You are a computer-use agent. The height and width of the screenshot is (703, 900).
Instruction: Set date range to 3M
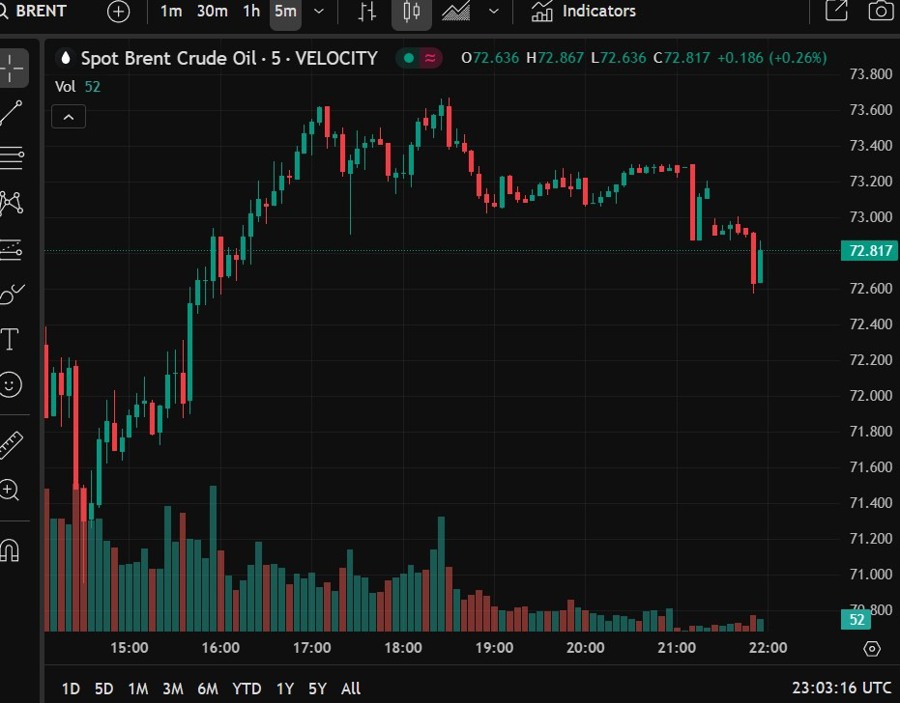(x=173, y=689)
